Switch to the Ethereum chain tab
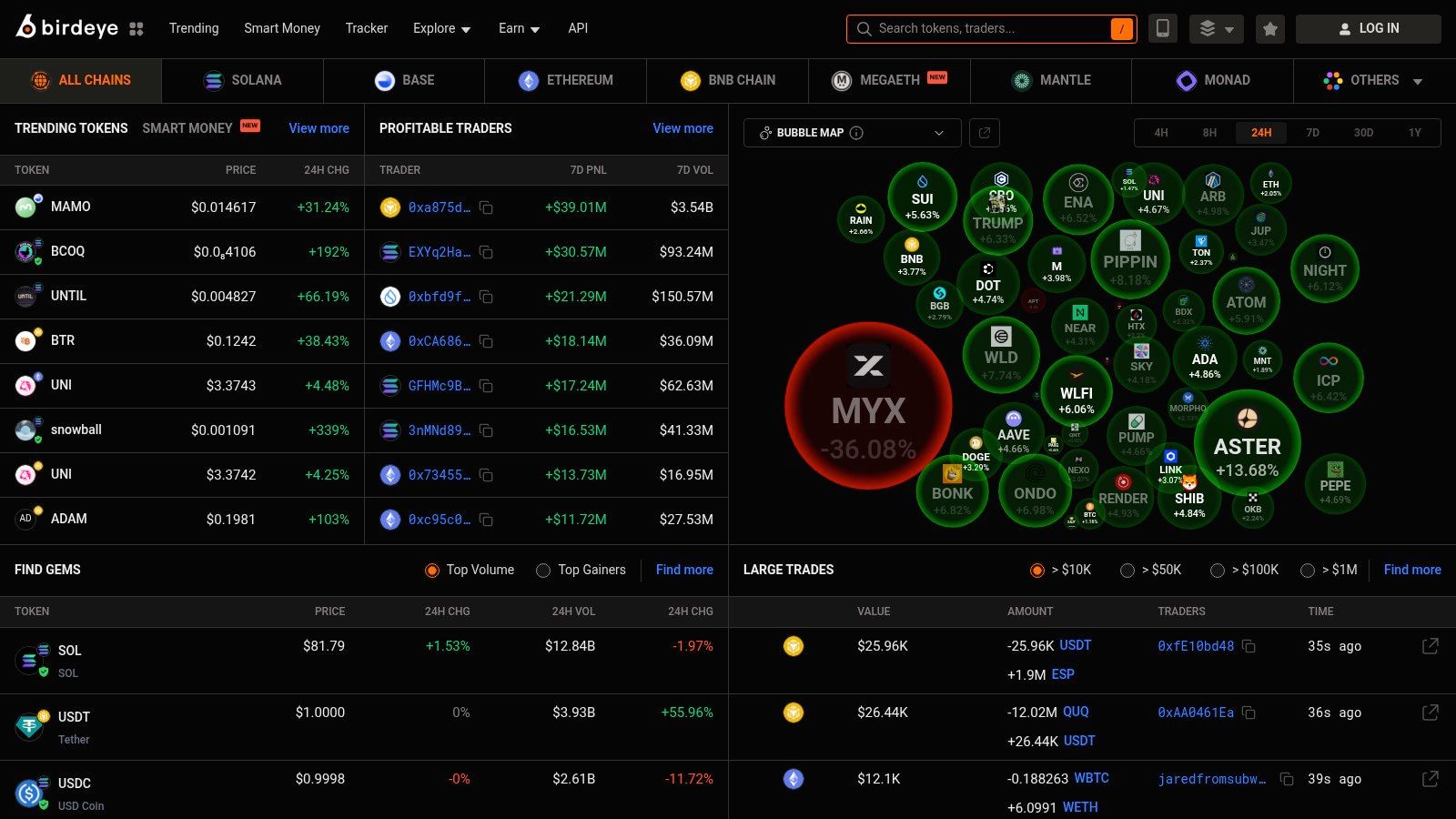 point(565,81)
